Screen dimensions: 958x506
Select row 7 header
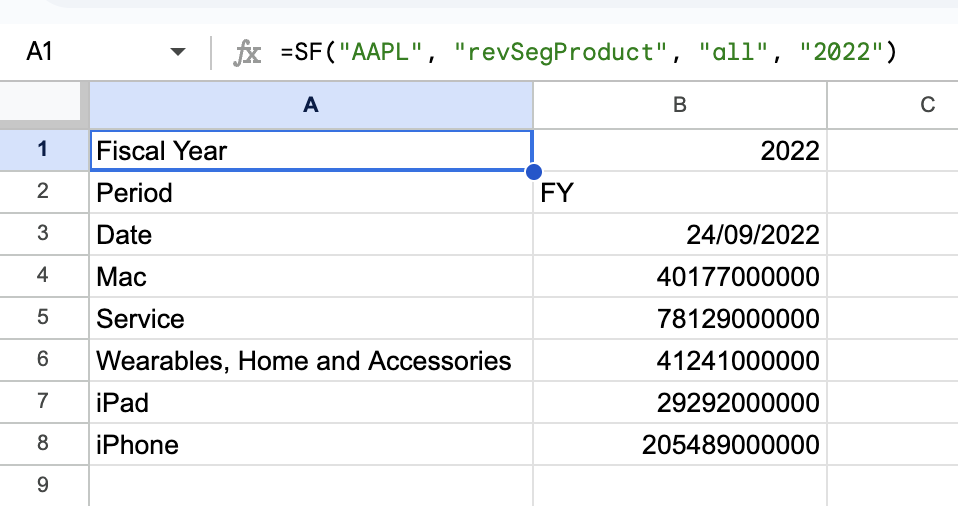coord(44,402)
